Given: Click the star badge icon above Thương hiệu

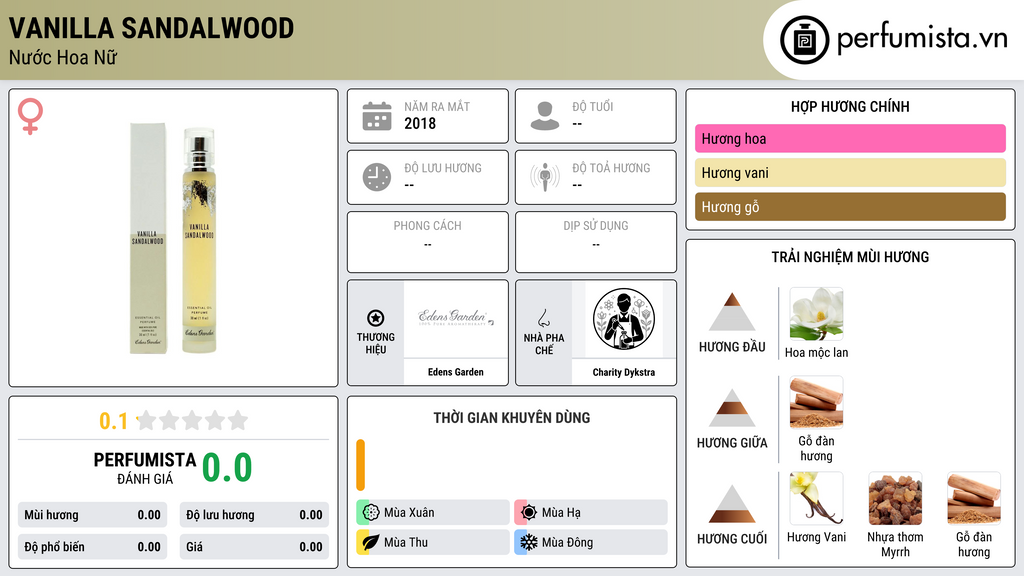Looking at the screenshot, I should point(376,318).
